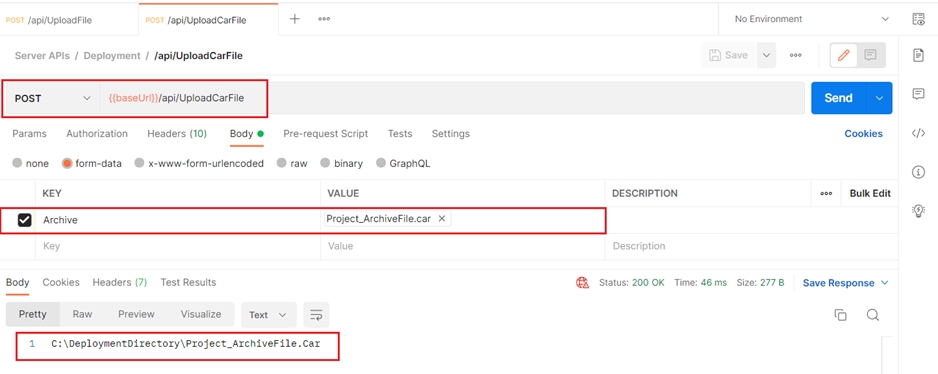Open the No Environment dropdown
Screen dimensions: 938x374
[811, 19]
